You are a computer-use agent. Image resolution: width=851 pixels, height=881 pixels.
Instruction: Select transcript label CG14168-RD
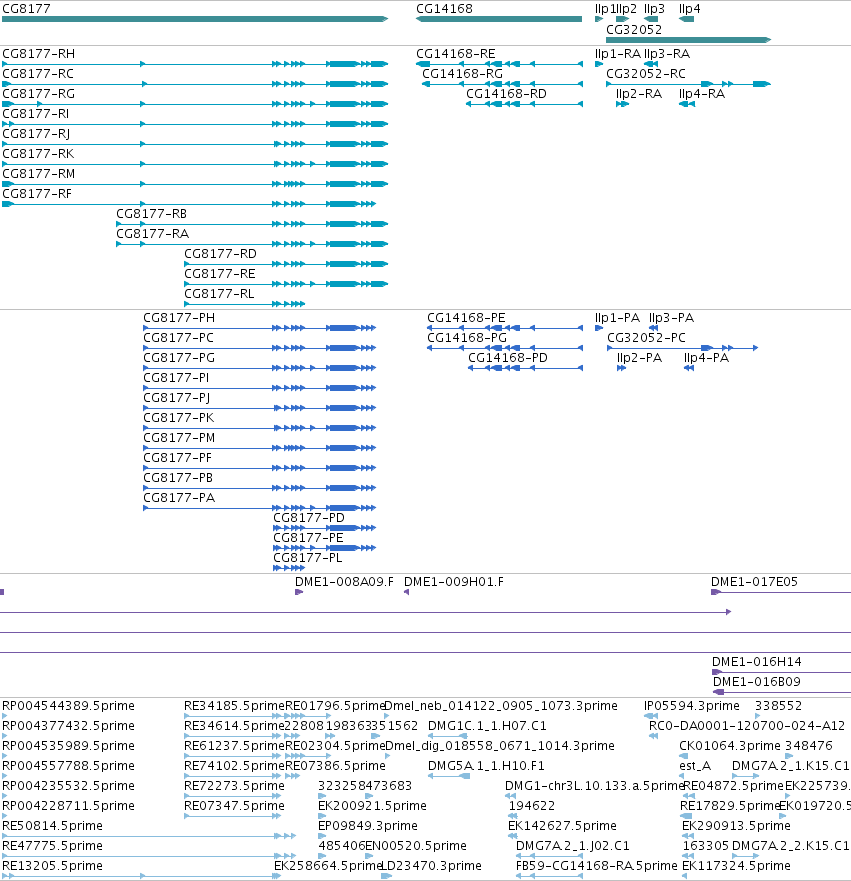point(507,94)
